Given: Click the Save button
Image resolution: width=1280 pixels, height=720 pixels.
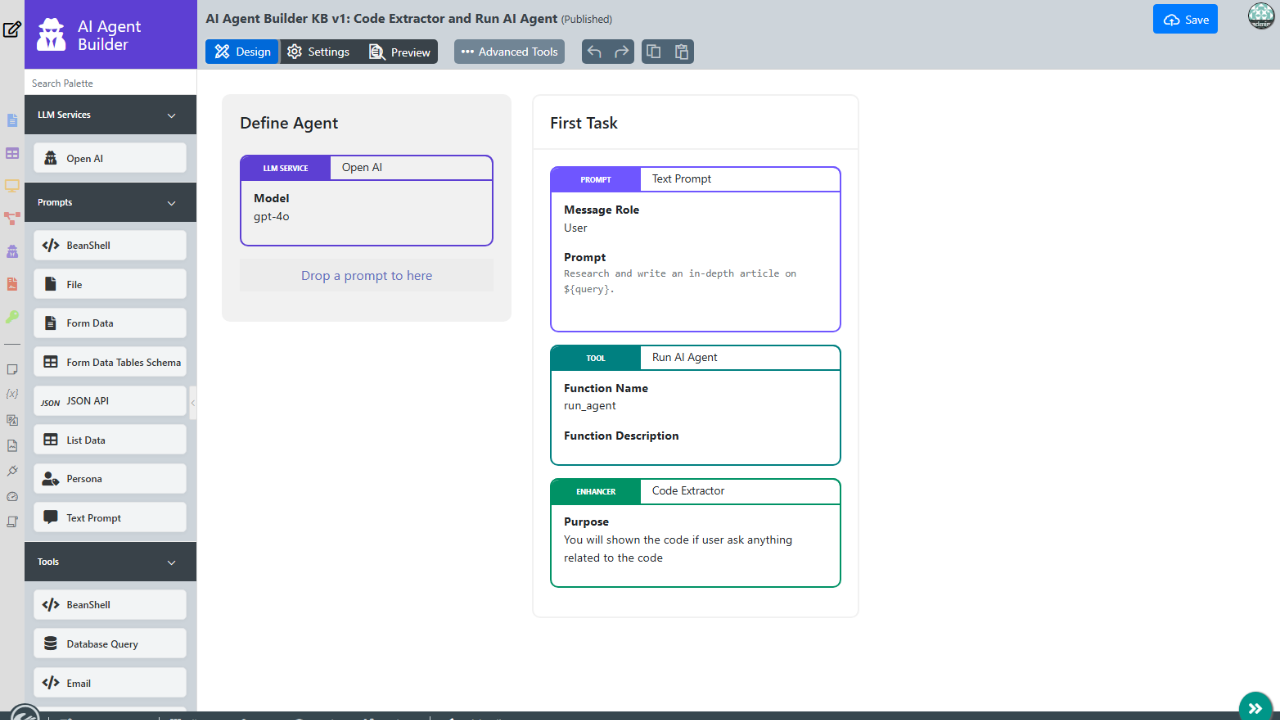Looking at the screenshot, I should [x=1185, y=20].
